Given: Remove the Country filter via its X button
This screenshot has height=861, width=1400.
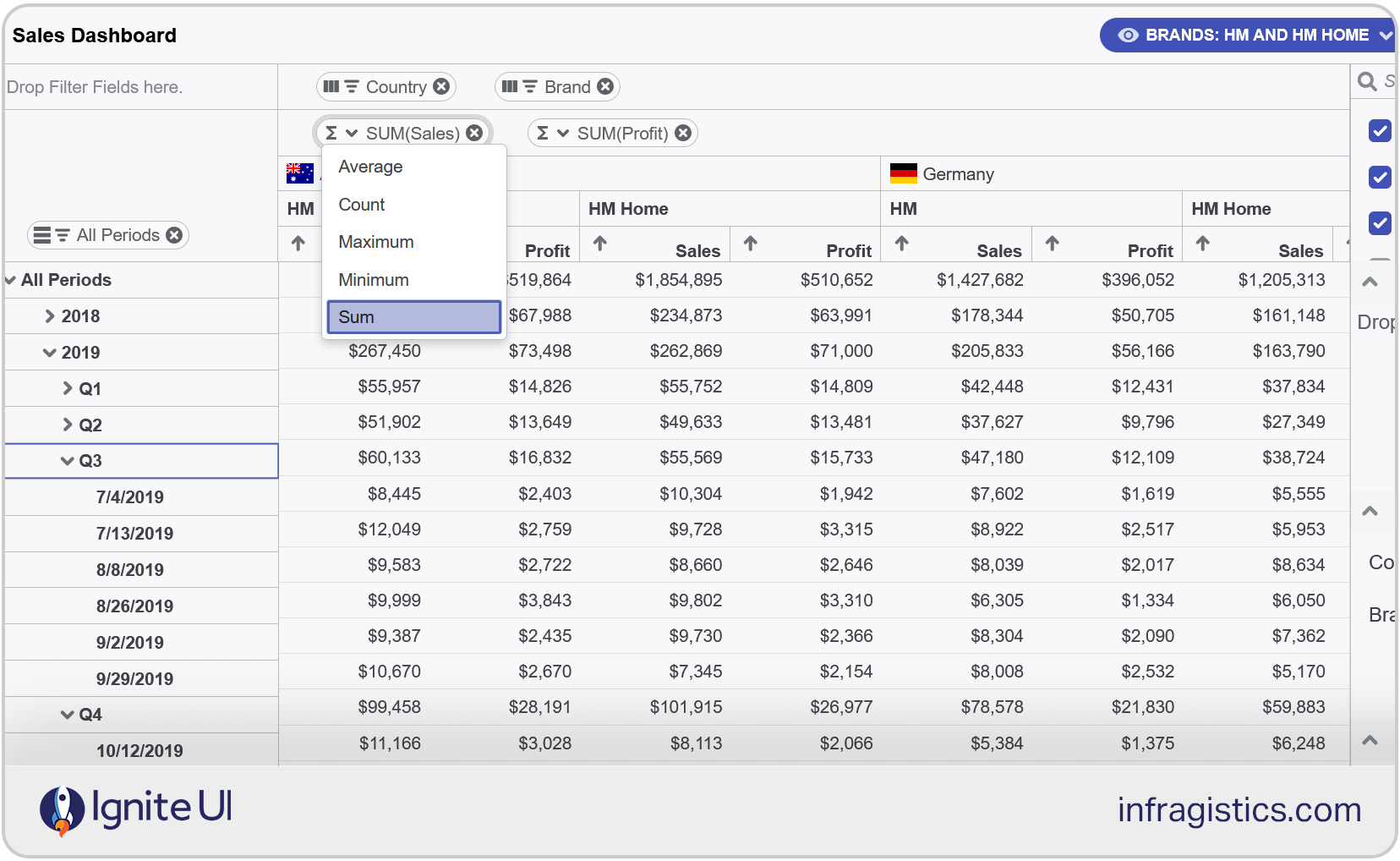Looking at the screenshot, I should pyautogui.click(x=441, y=85).
